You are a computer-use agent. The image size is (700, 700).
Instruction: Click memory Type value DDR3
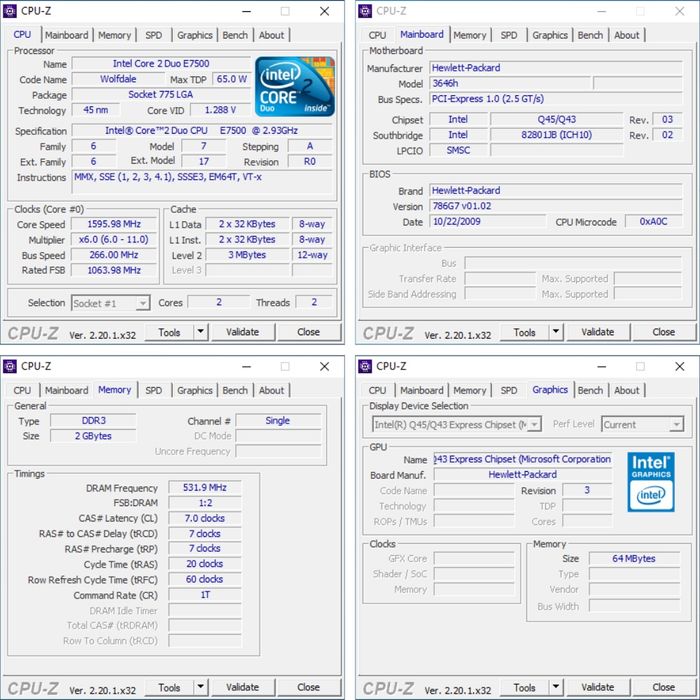[x=93, y=421]
